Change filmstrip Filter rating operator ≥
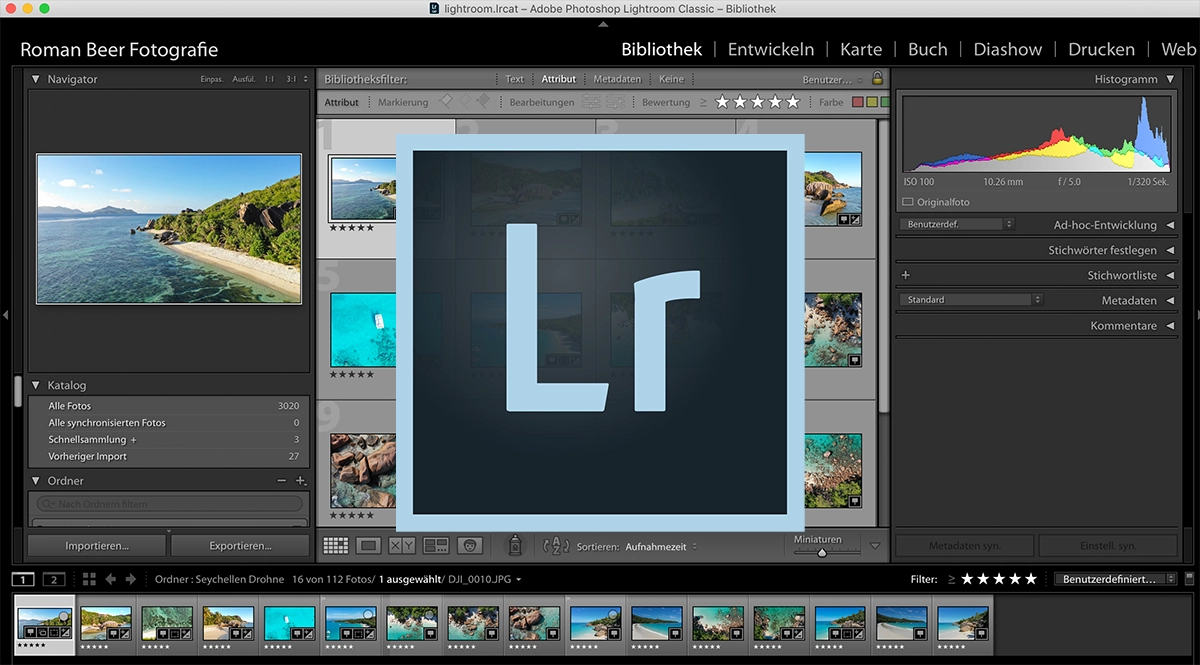The height and width of the screenshot is (665, 1200). pos(952,579)
